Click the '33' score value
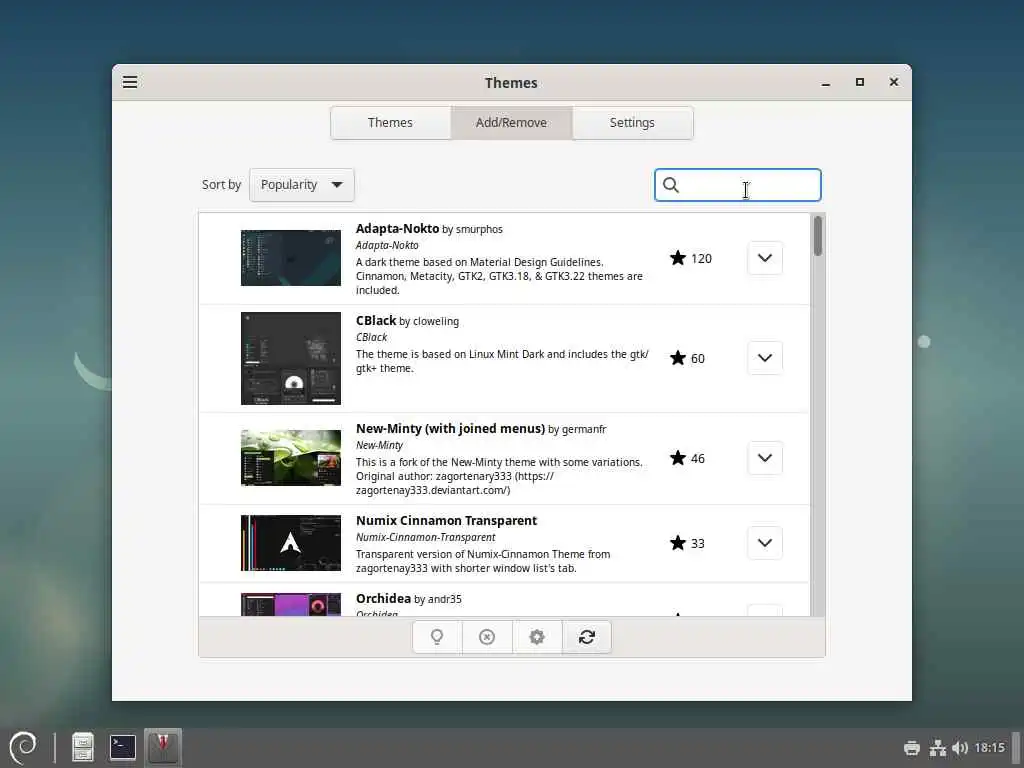 [x=698, y=543]
